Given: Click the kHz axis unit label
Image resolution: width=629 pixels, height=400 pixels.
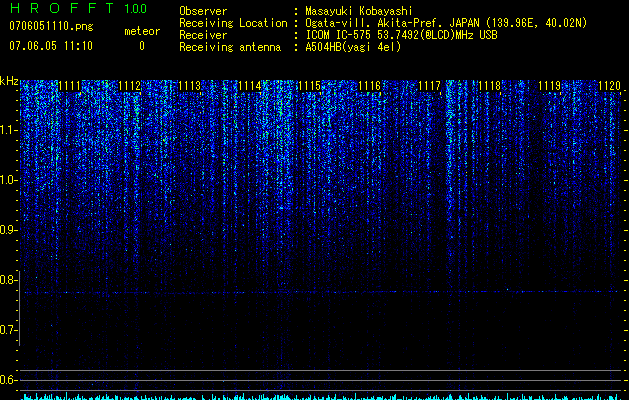Looking at the screenshot, I should click(x=9, y=81).
